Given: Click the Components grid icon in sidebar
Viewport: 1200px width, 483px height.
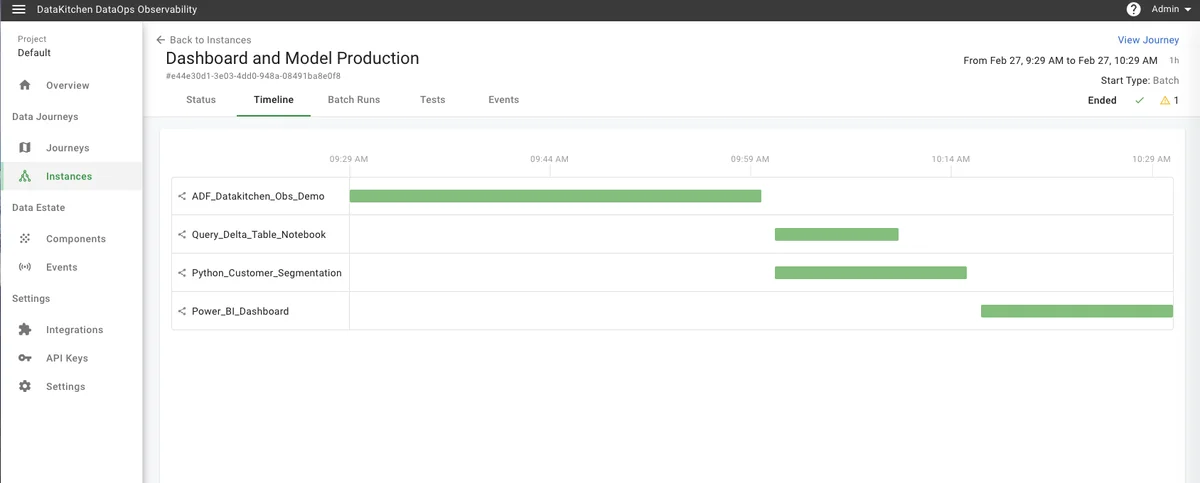Looking at the screenshot, I should tap(25, 239).
